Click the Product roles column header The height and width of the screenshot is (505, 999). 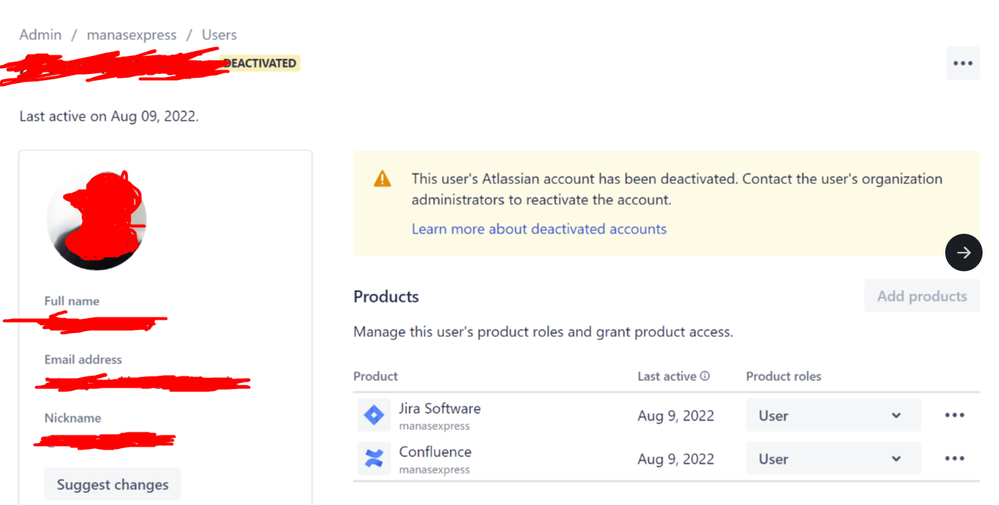[784, 376]
